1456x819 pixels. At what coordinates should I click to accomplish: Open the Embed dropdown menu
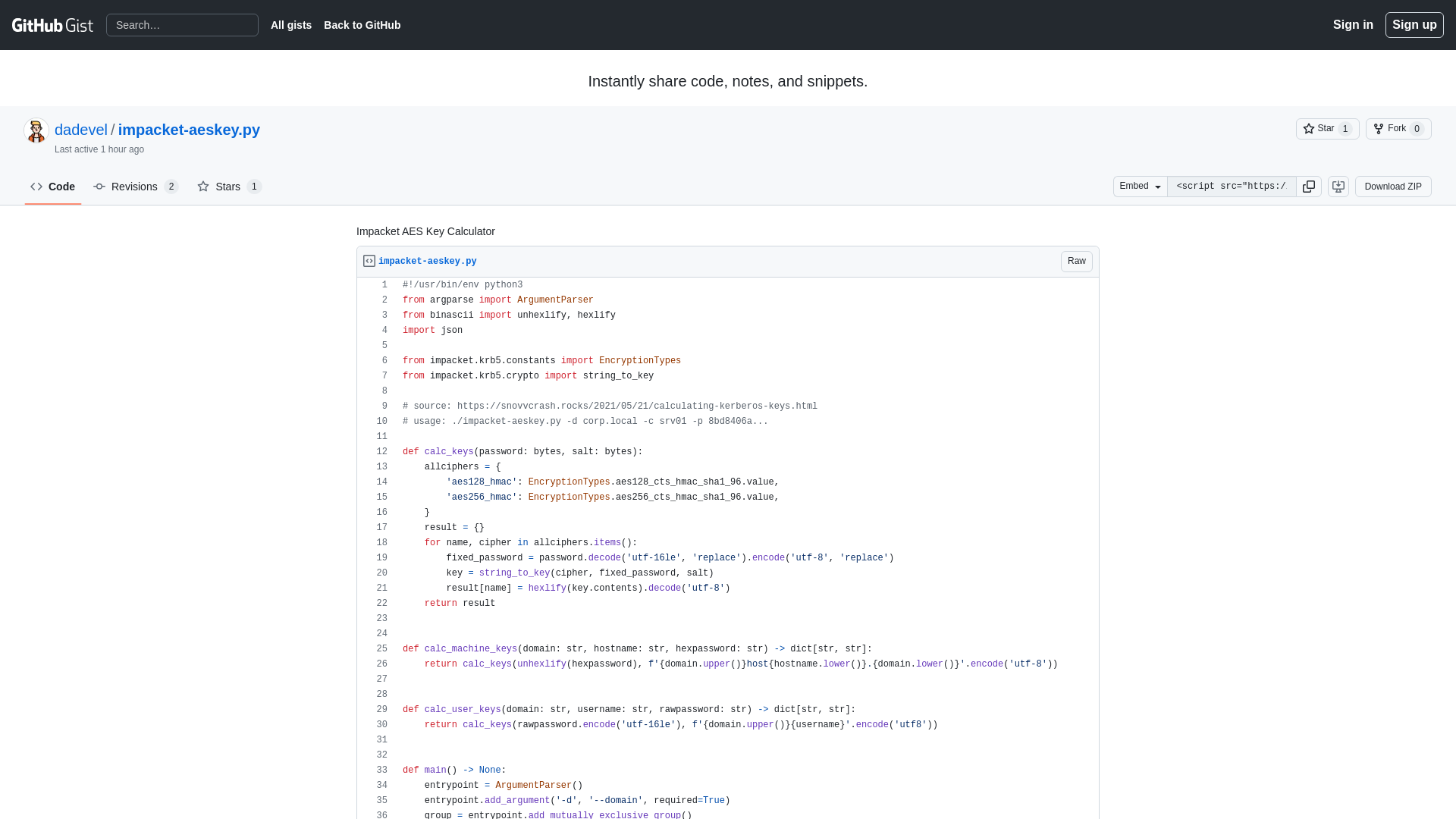pyautogui.click(x=1140, y=186)
